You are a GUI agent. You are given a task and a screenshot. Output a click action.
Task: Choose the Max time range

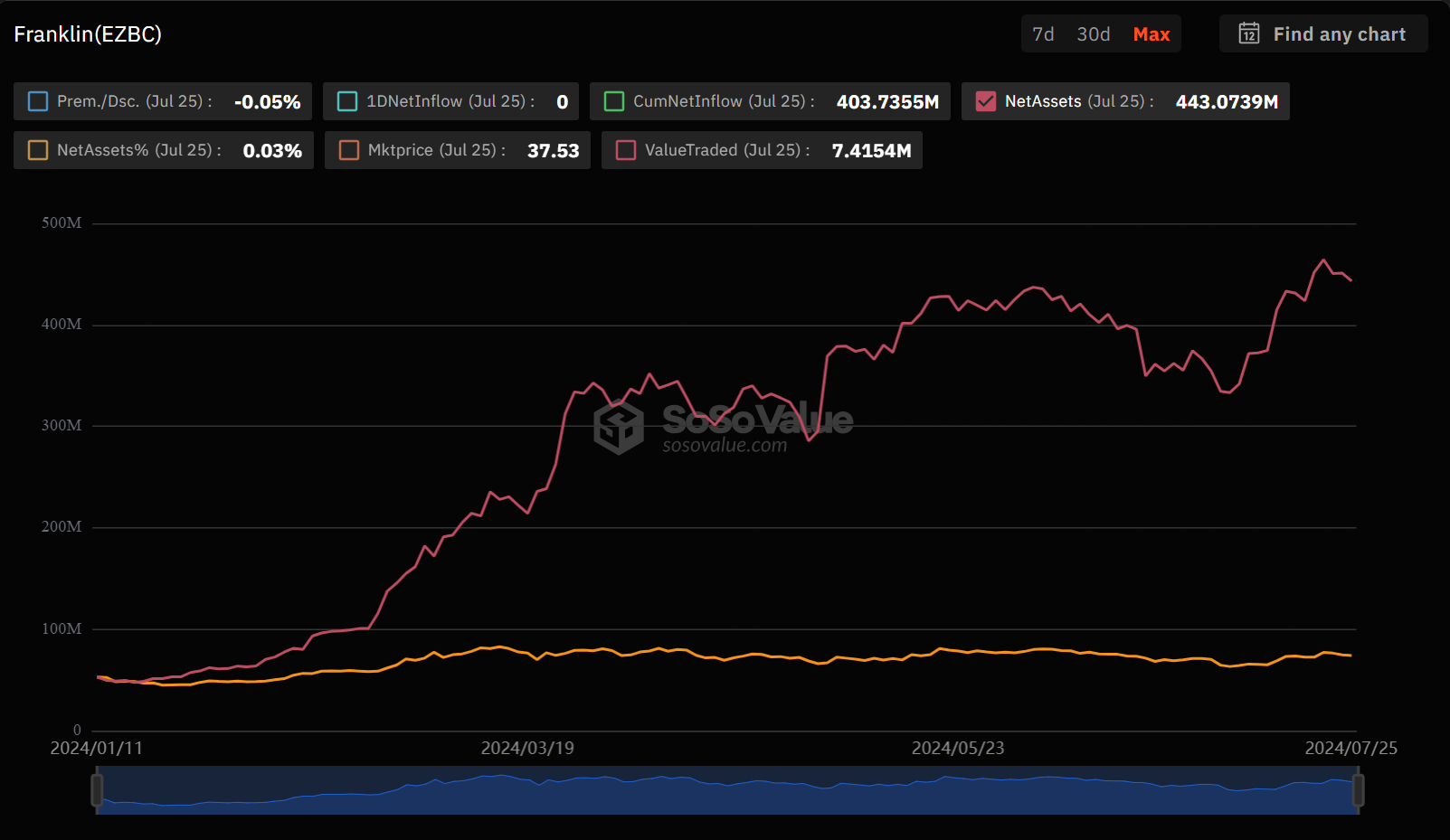1151,34
